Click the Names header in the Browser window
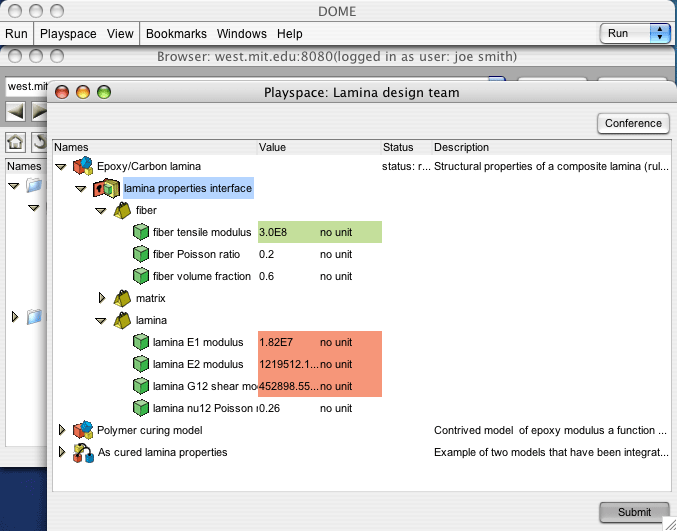 click(x=24, y=166)
